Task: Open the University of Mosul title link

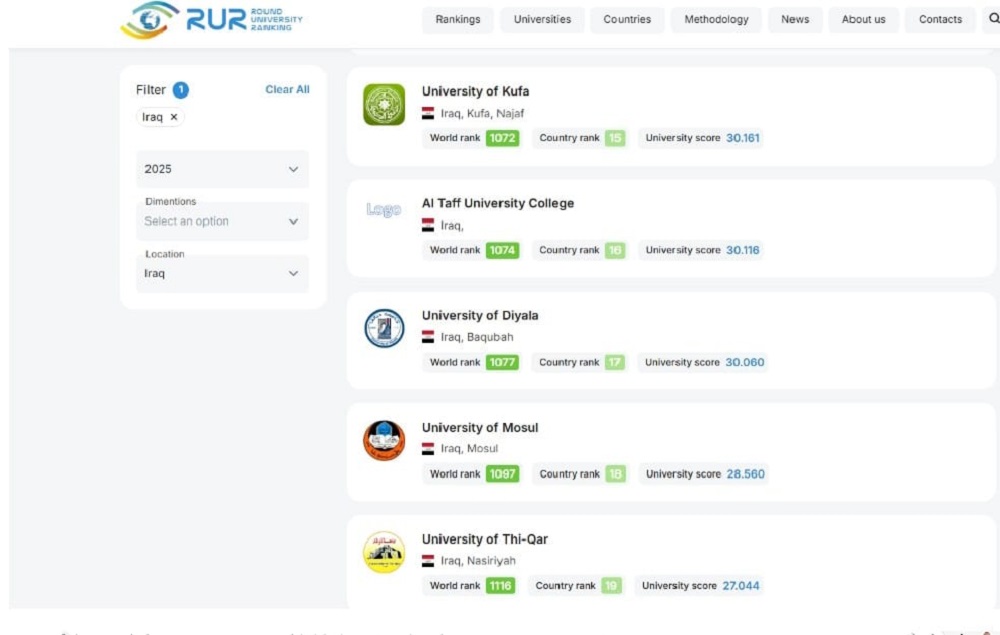Action: 480,428
